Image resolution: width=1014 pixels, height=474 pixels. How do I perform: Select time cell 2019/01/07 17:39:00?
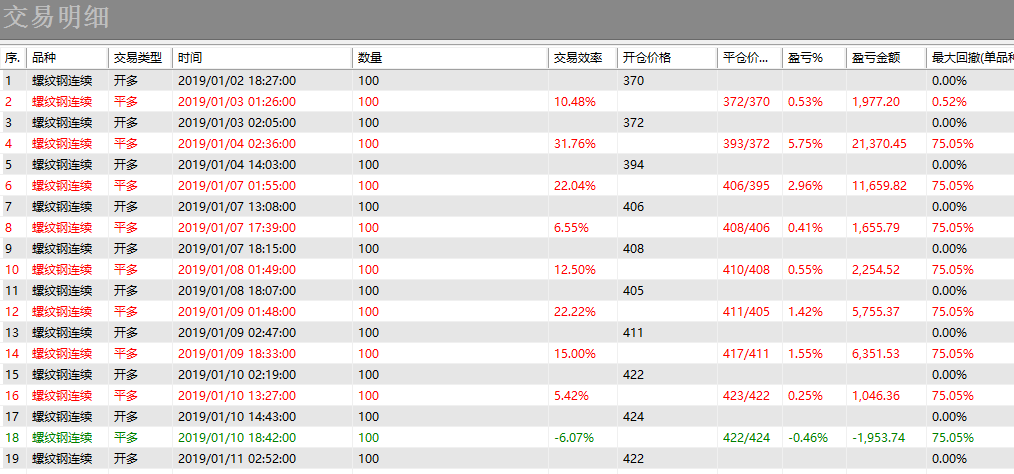[237, 228]
